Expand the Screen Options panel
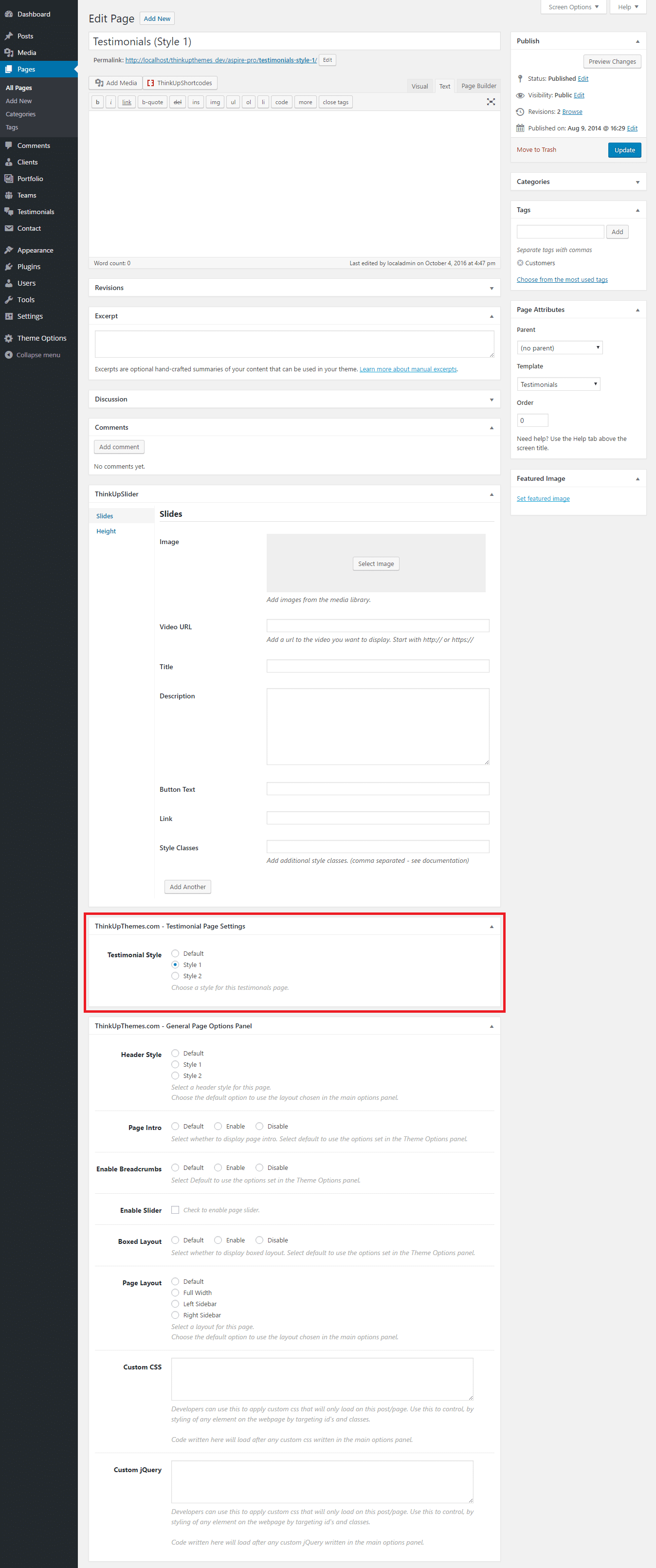The image size is (656, 1568). pos(573,7)
